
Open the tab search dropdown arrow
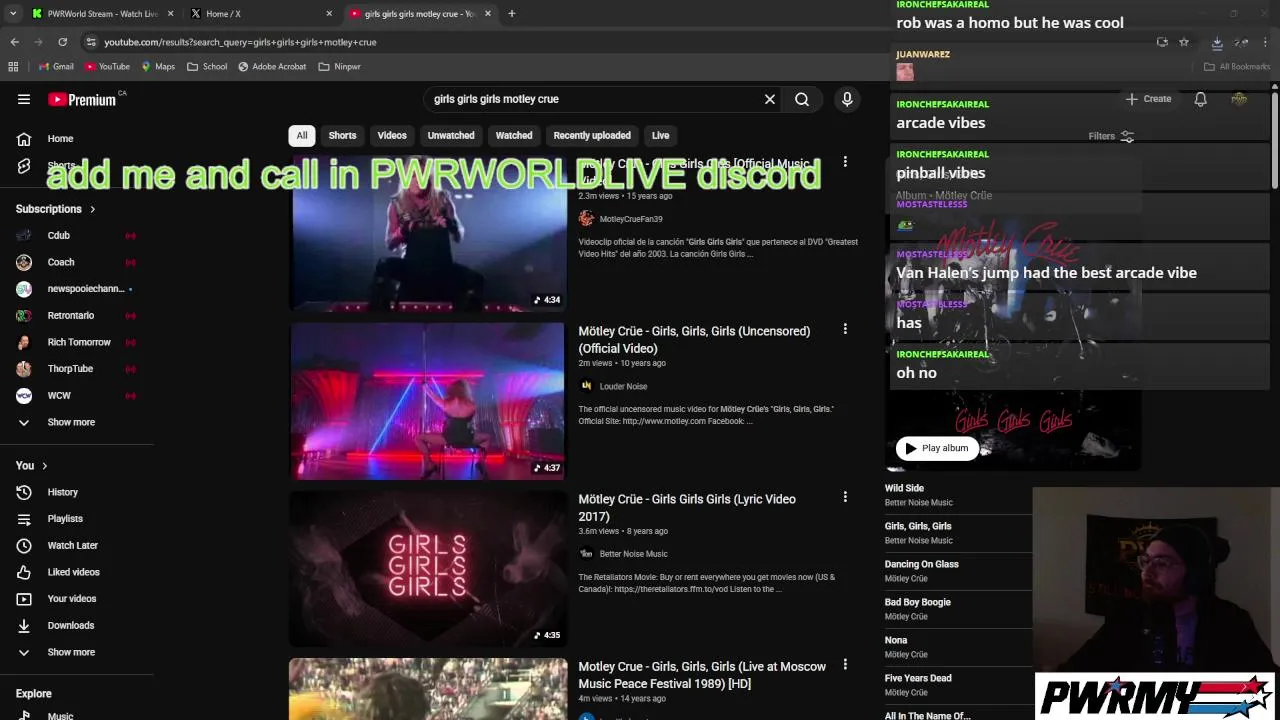pos(13,13)
